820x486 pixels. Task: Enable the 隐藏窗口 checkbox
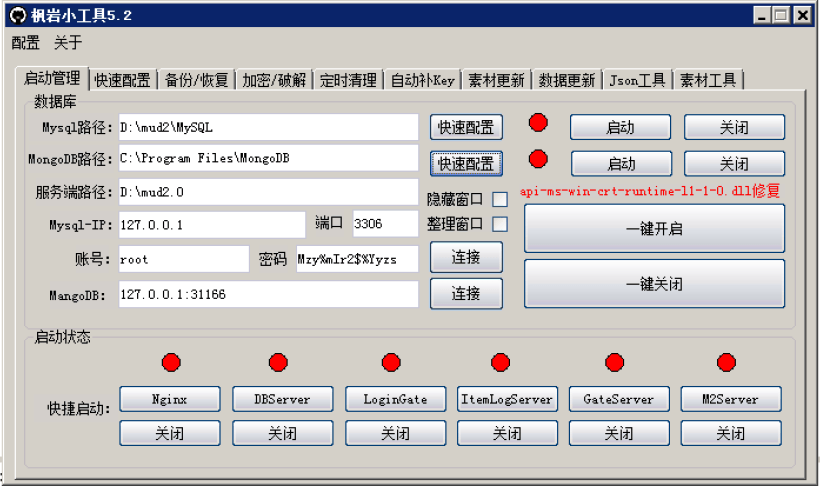[500, 199]
